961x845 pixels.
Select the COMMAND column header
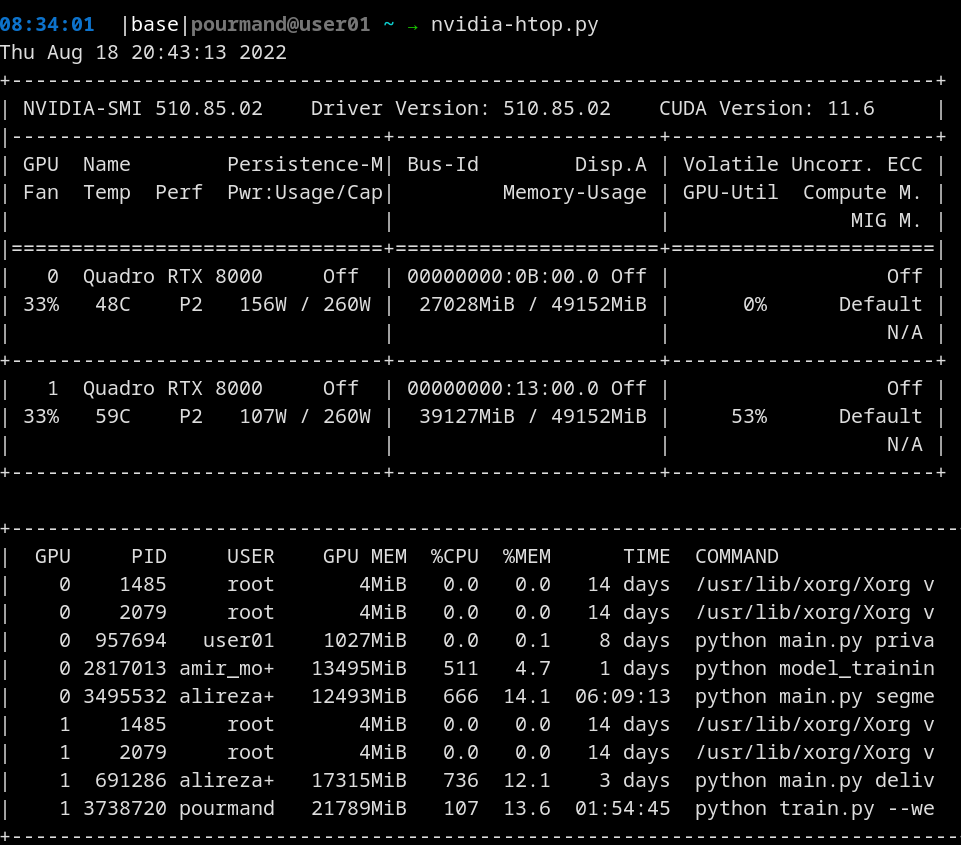(737, 556)
